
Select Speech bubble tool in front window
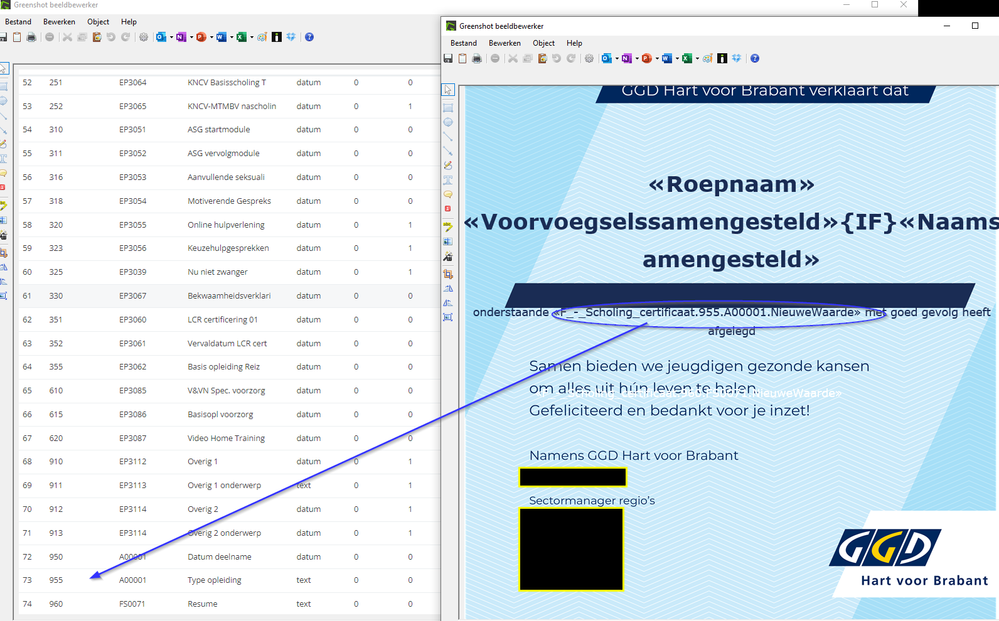tap(448, 194)
